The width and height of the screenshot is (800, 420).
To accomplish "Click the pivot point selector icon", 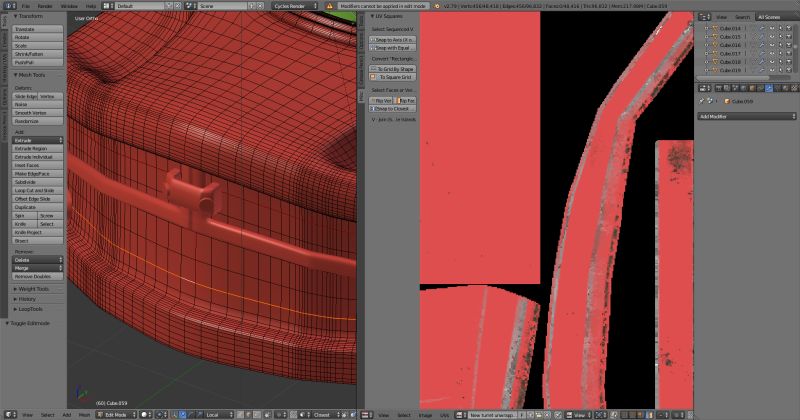I will click(x=161, y=414).
